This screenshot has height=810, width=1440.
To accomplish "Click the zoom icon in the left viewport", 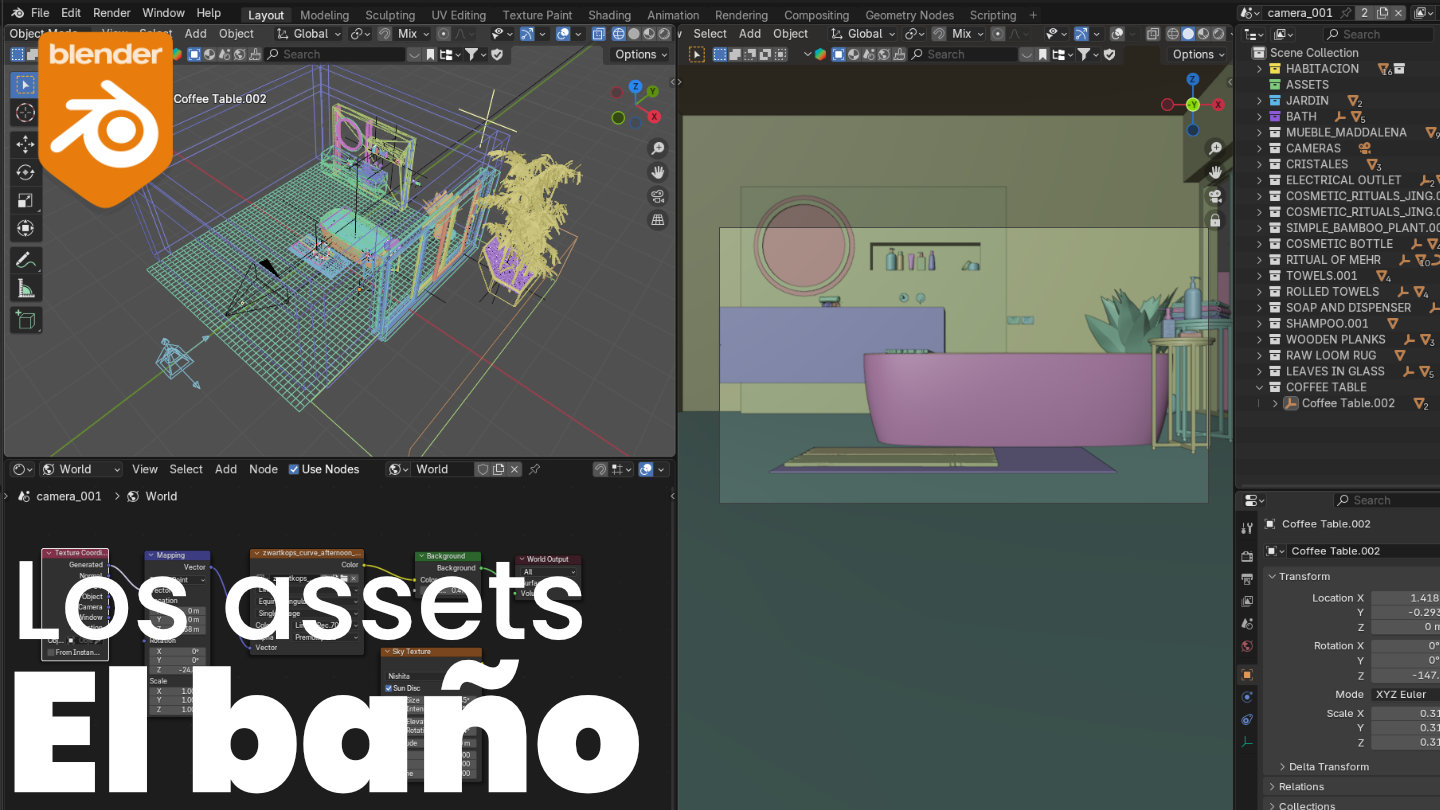I will (x=658, y=149).
